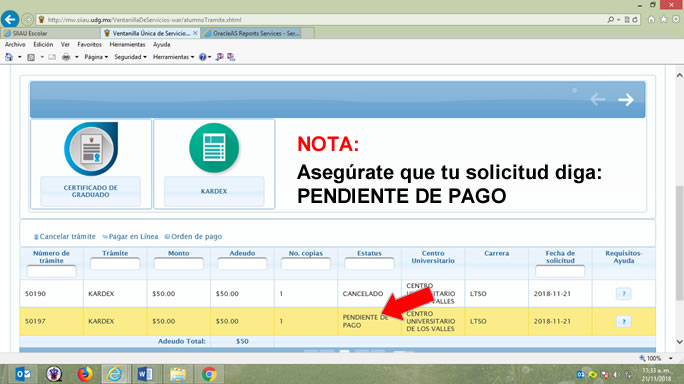684x384 pixels.
Task: Click the Certificado de Graduado label button
Action: [x=91, y=191]
